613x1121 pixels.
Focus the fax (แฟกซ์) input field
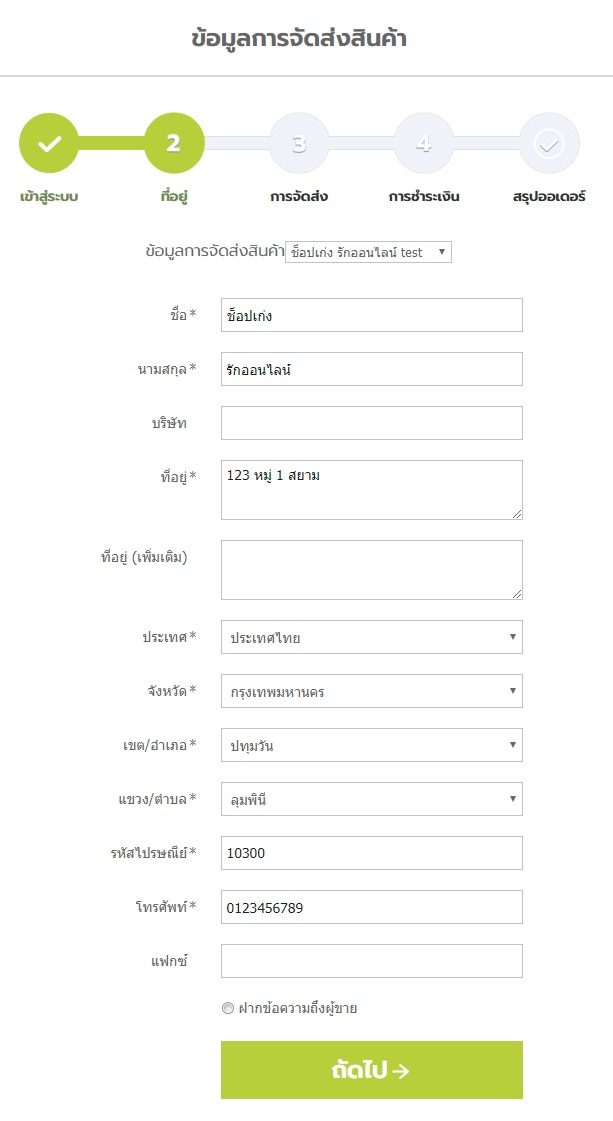coord(371,961)
